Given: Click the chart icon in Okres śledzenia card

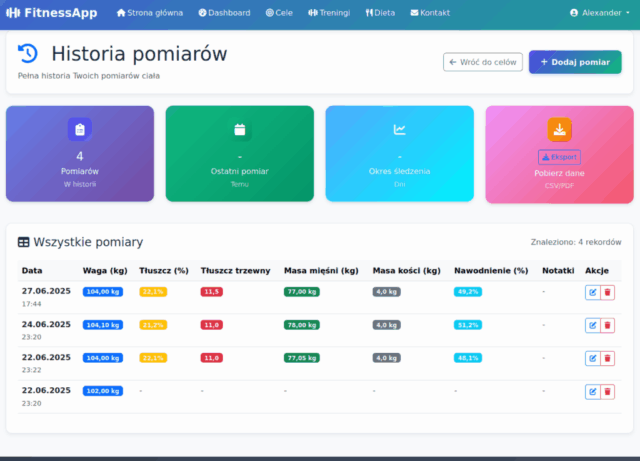Looking at the screenshot, I should (400, 129).
